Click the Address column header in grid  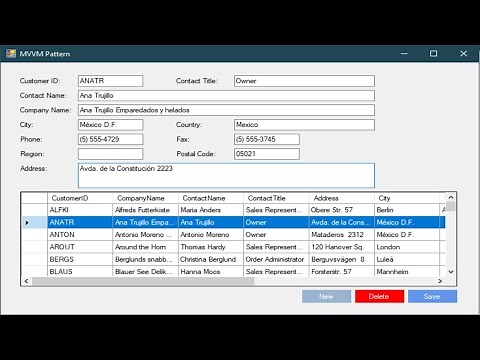[341, 198]
